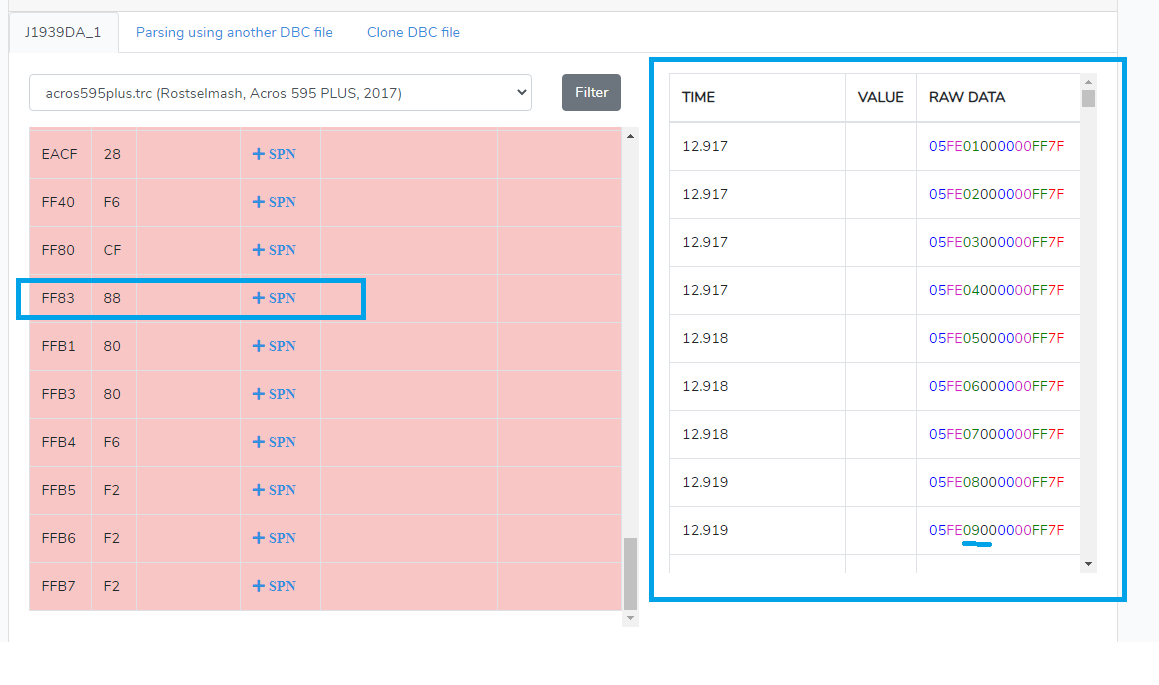Click the raw data table scrollbar down arrow
The image size is (1159, 685).
coord(1088,564)
